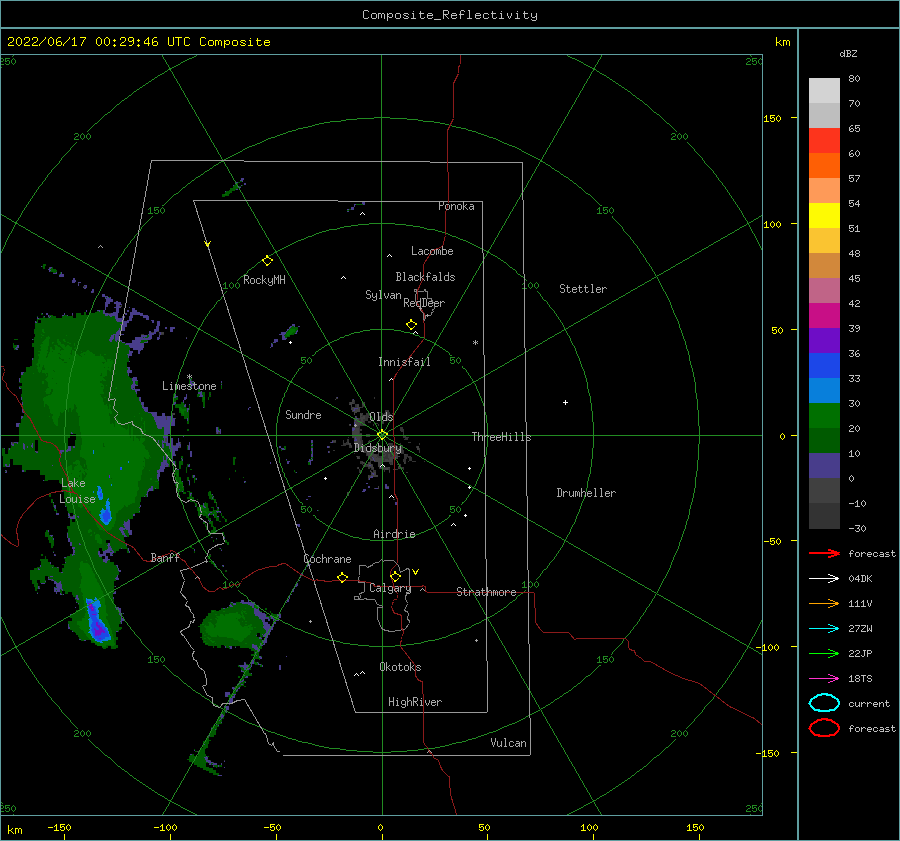Click the Lake Louise label

[x=77, y=491]
